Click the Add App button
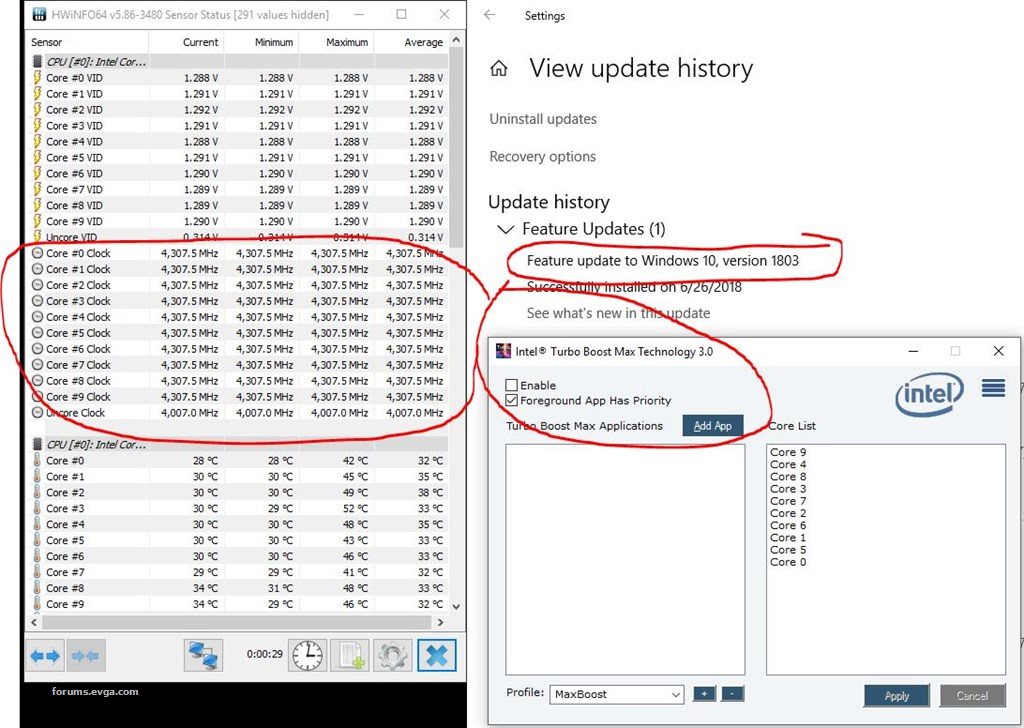The width and height of the screenshot is (1024, 728). point(712,426)
